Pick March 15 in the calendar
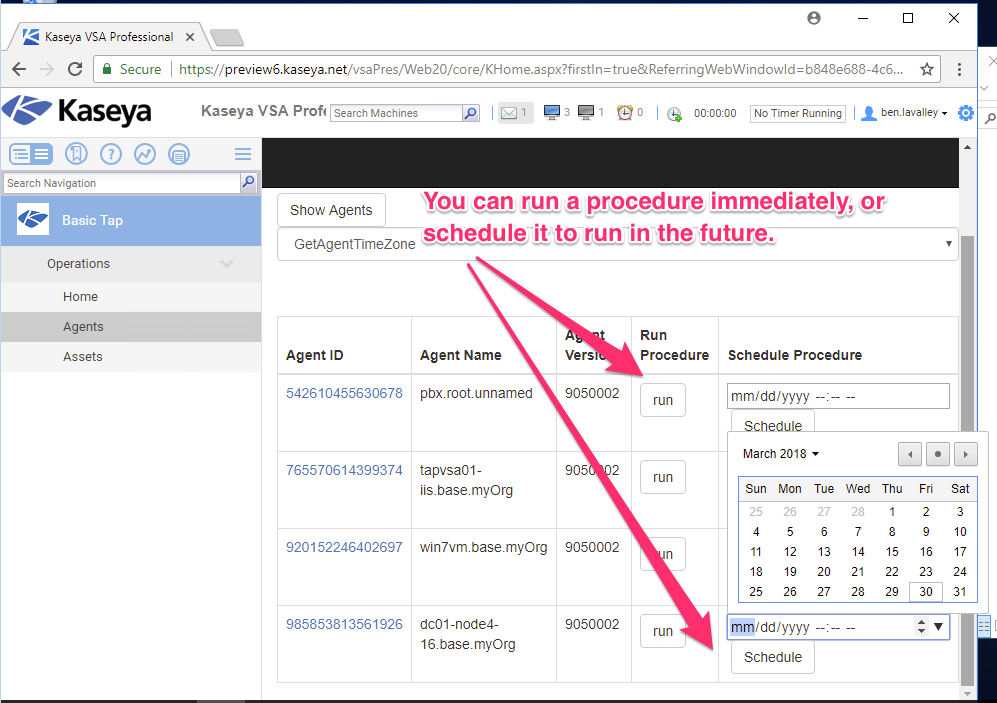The image size is (997, 703). pos(892,552)
